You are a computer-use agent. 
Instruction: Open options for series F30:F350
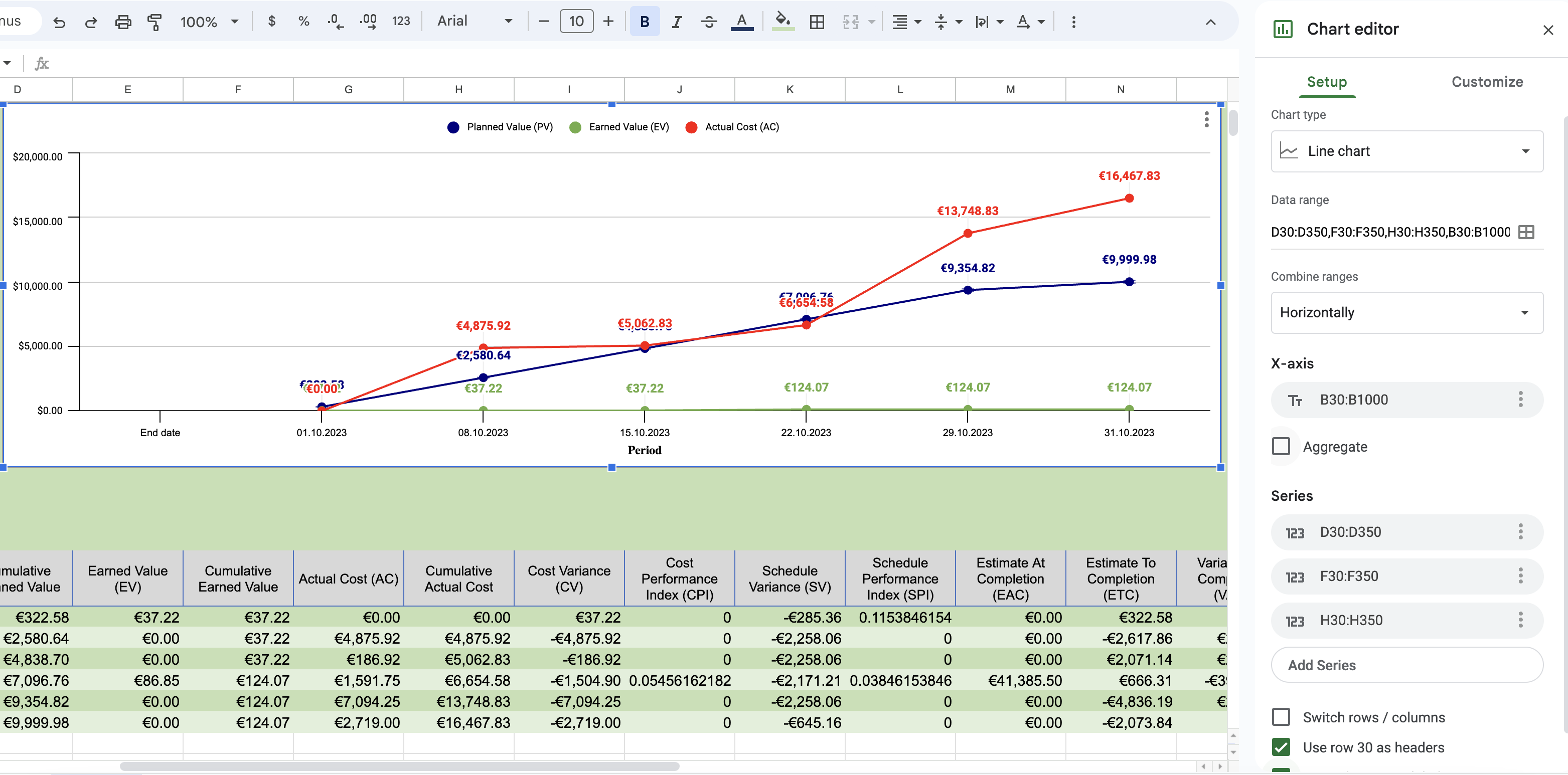[x=1520, y=575]
